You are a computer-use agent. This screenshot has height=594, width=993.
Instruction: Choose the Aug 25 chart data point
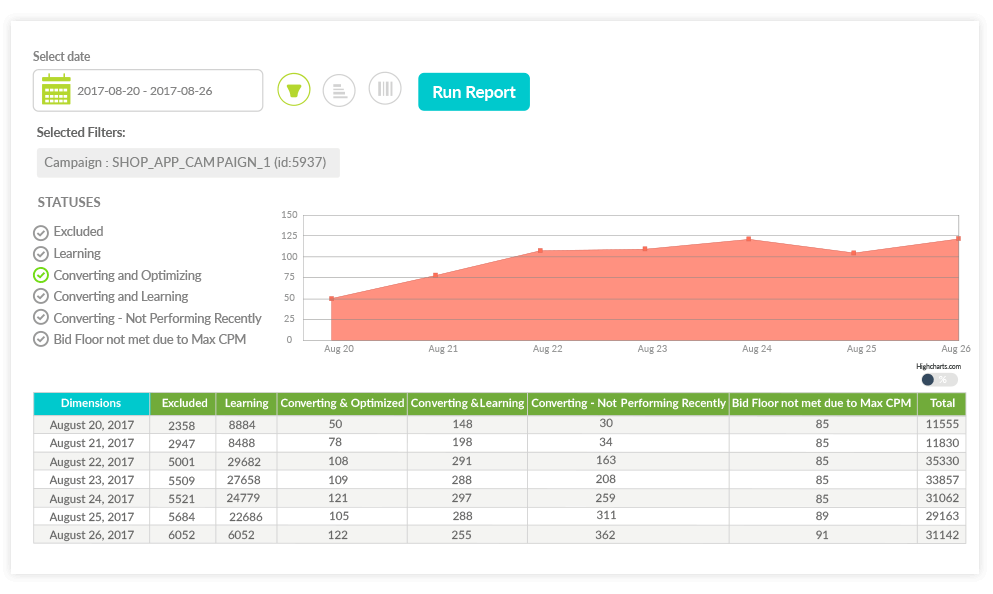click(854, 253)
